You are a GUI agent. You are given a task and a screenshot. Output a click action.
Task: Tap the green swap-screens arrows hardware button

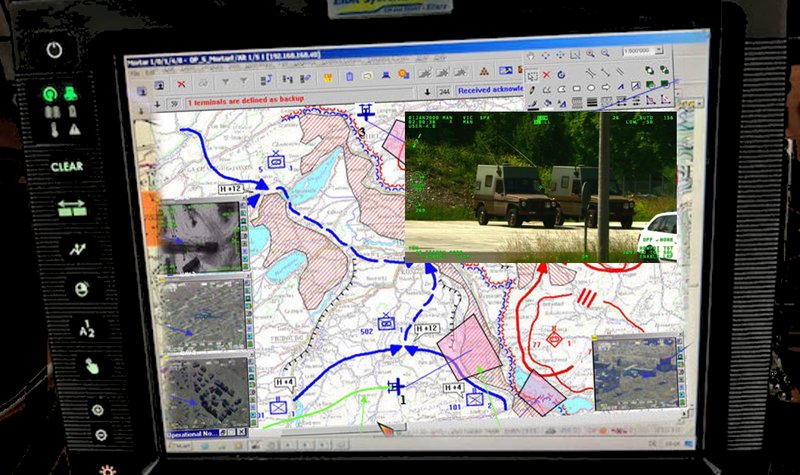point(72,208)
